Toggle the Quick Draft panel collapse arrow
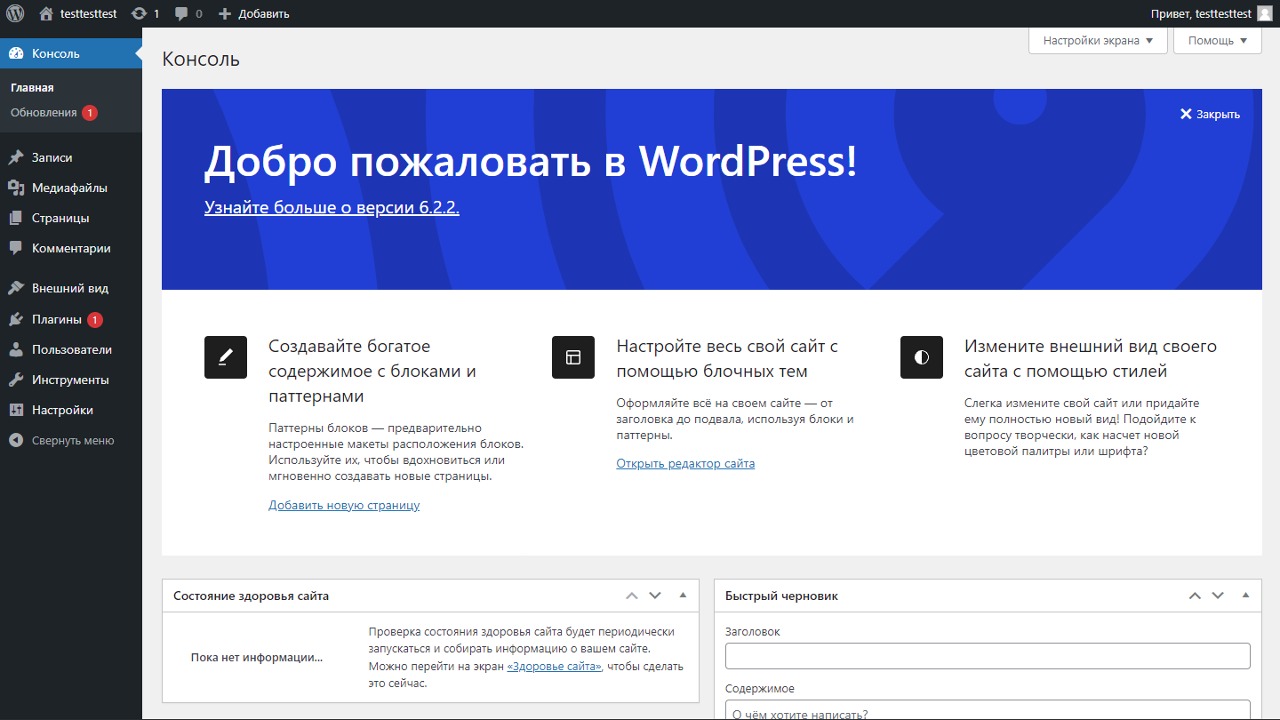The height and width of the screenshot is (720, 1280). click(1245, 595)
